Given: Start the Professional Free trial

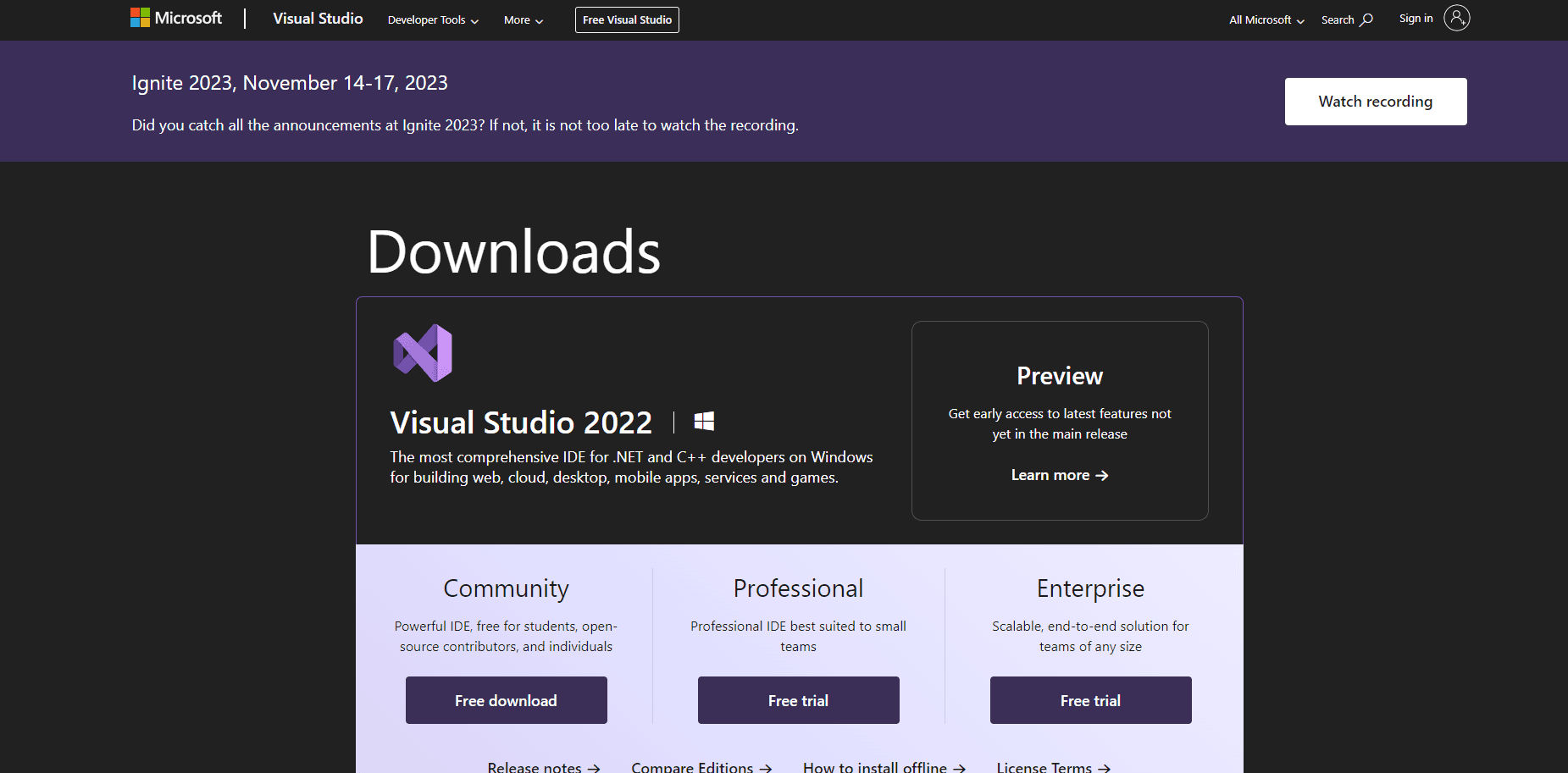Looking at the screenshot, I should pos(798,700).
